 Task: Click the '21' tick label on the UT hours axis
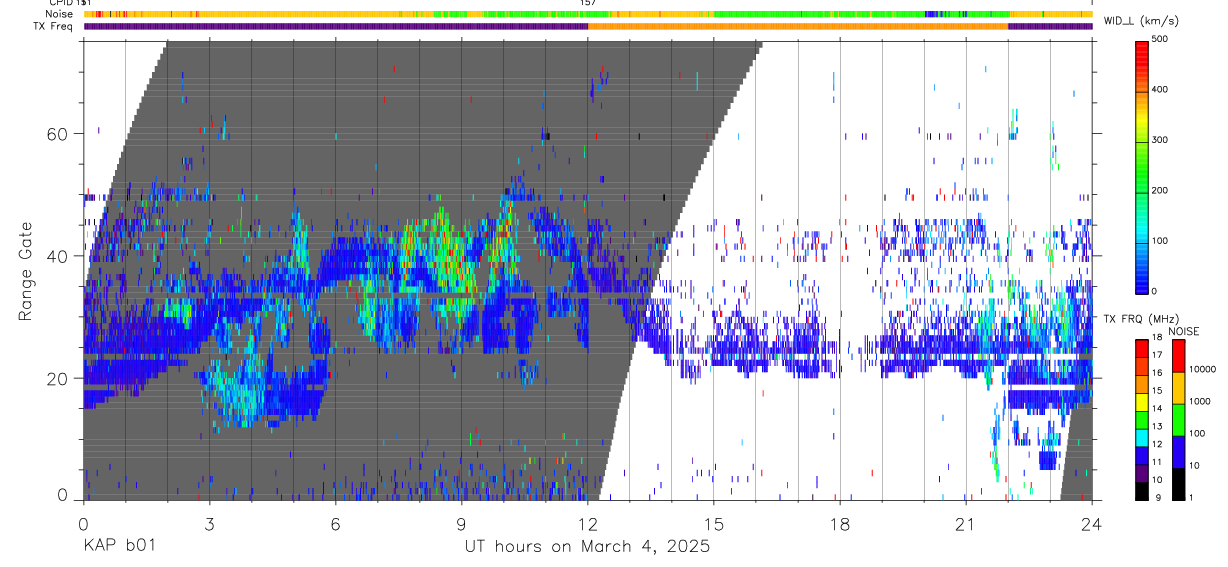pyautogui.click(x=966, y=523)
